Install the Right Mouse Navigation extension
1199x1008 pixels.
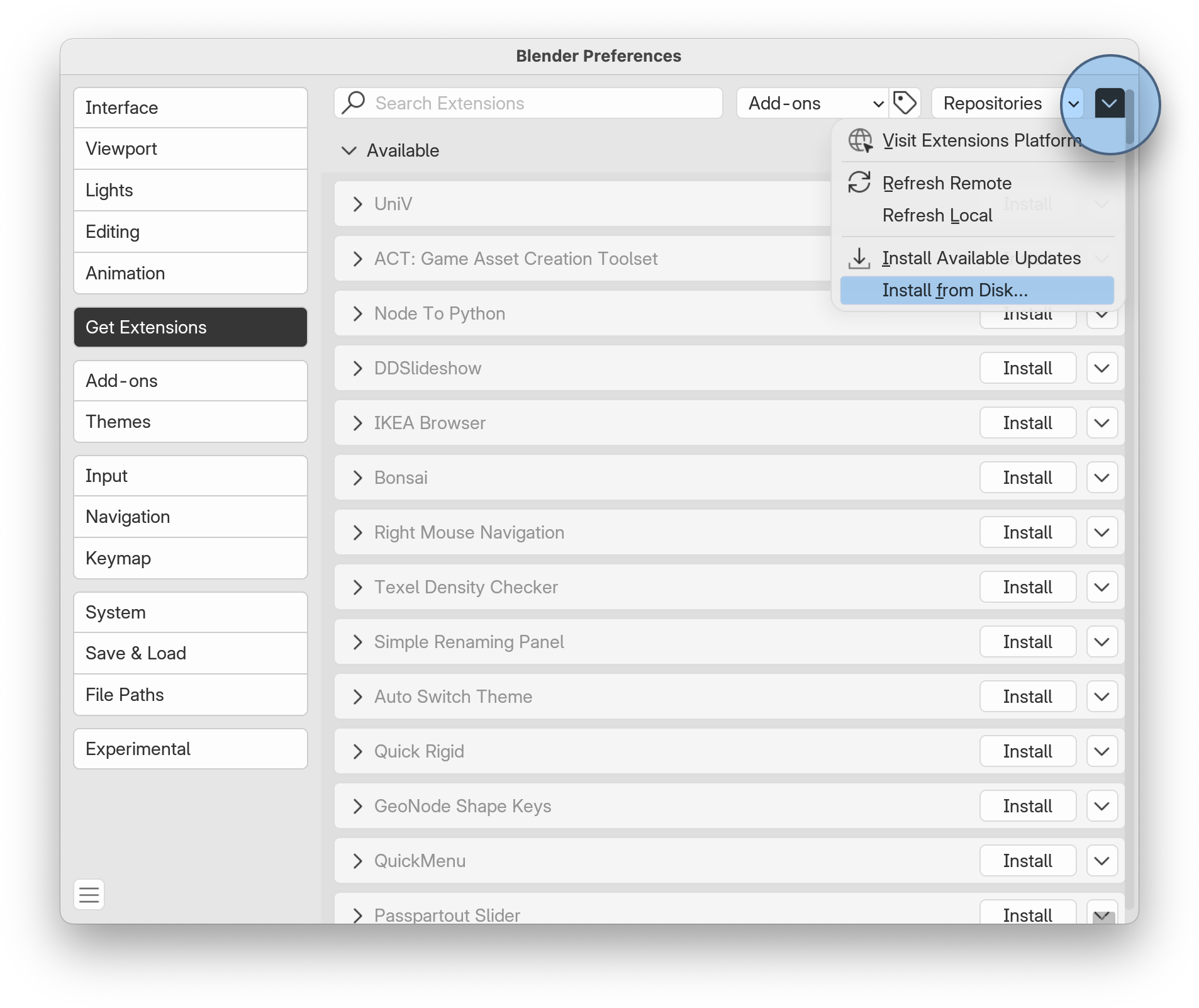[1028, 532]
